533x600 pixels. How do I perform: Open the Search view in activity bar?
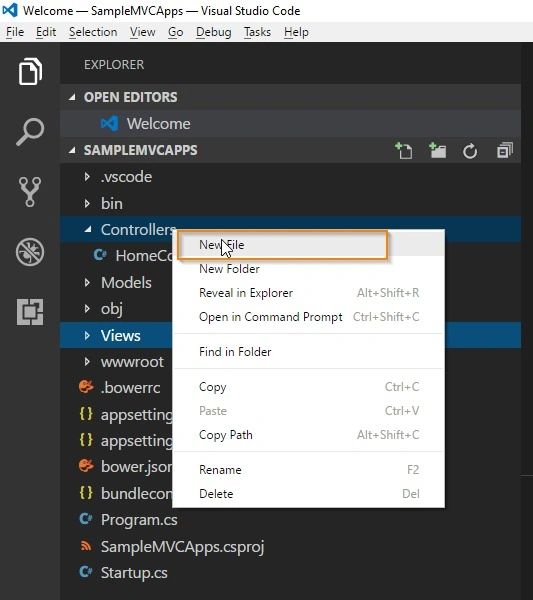(30, 132)
